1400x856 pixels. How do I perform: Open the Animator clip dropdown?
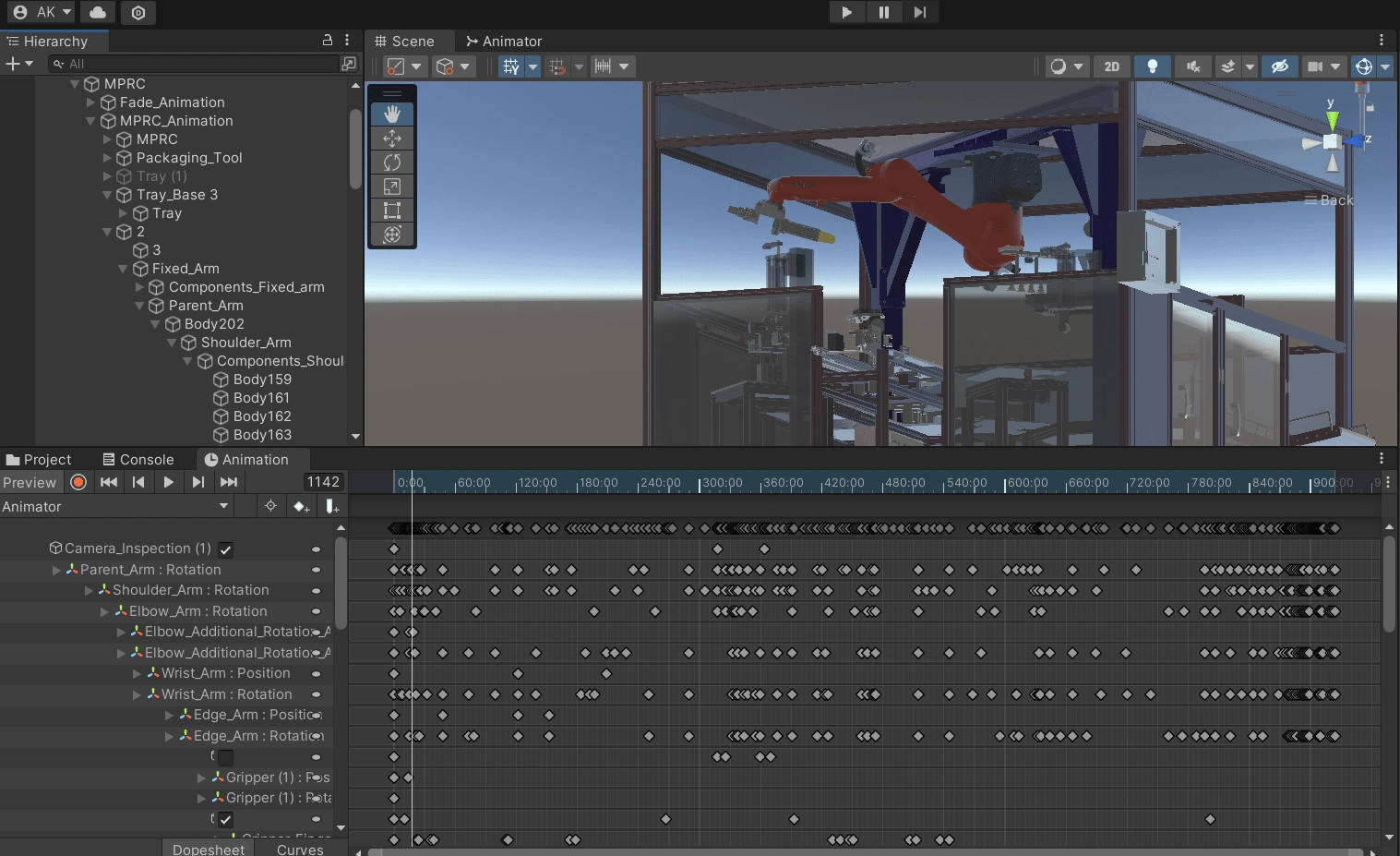pos(115,506)
